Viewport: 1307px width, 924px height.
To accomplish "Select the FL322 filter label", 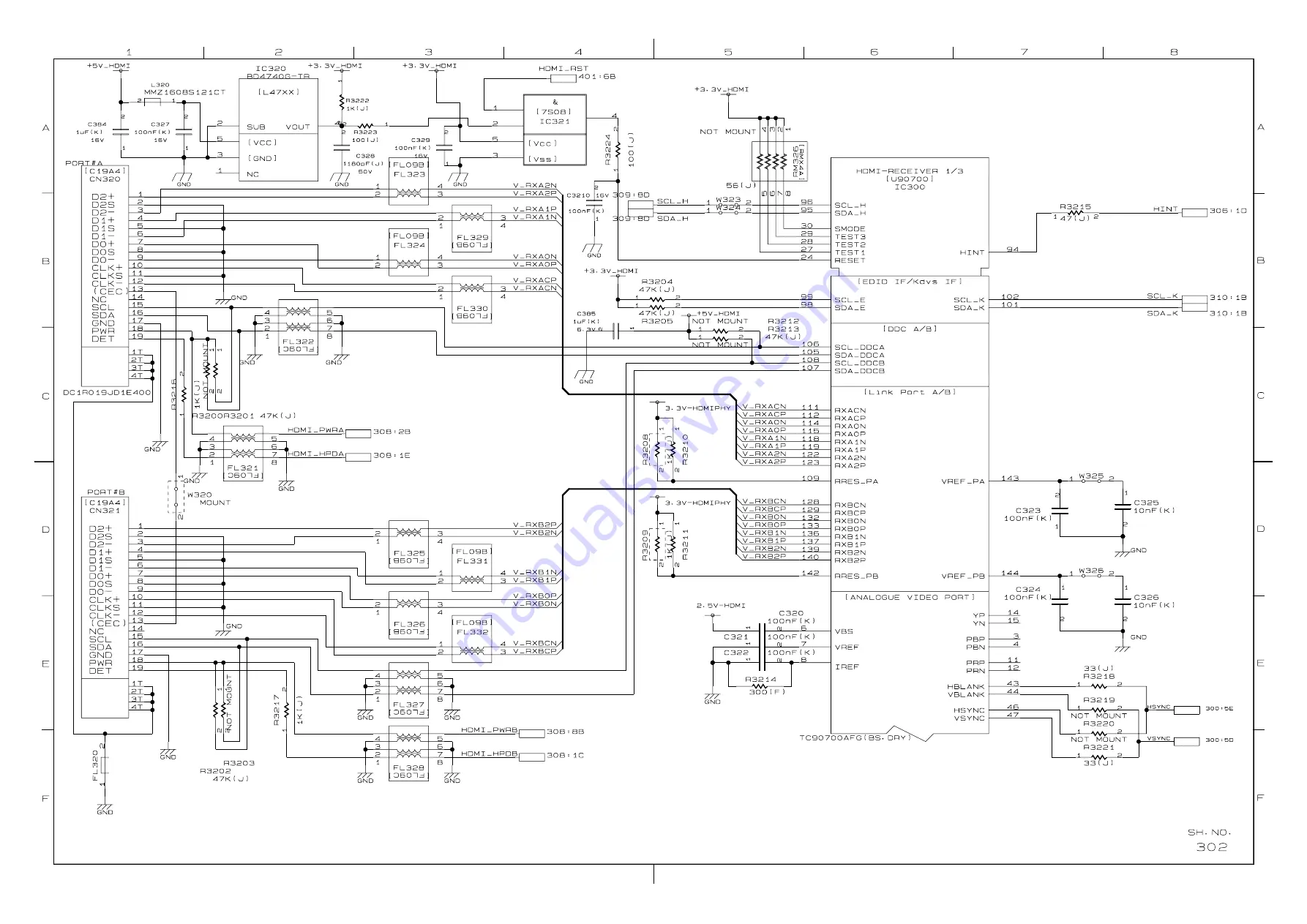I will click(298, 341).
